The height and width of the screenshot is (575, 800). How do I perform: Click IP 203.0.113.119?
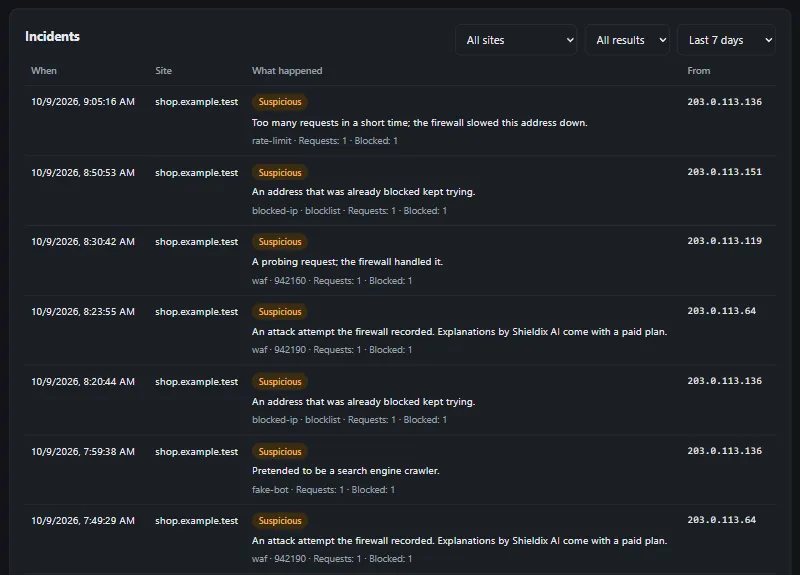(724, 241)
